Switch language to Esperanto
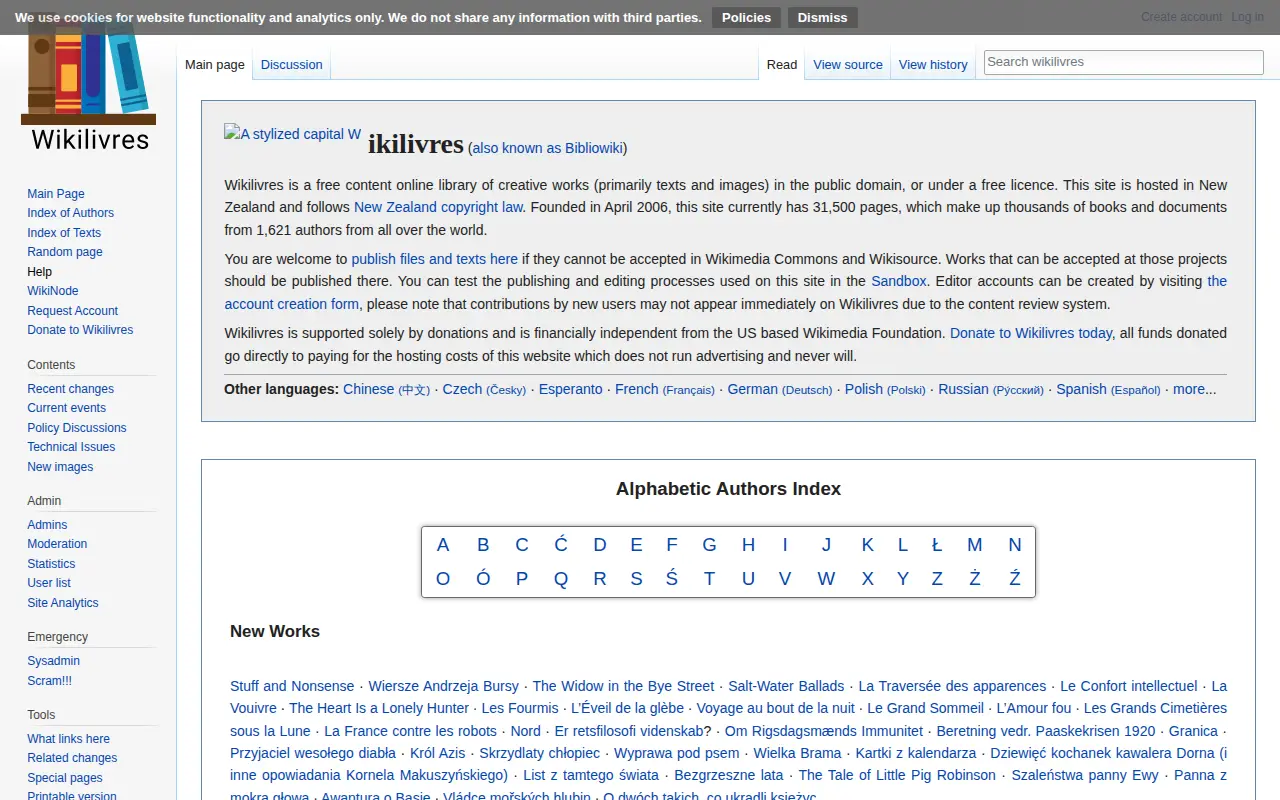The height and width of the screenshot is (800, 1280). 570,389
